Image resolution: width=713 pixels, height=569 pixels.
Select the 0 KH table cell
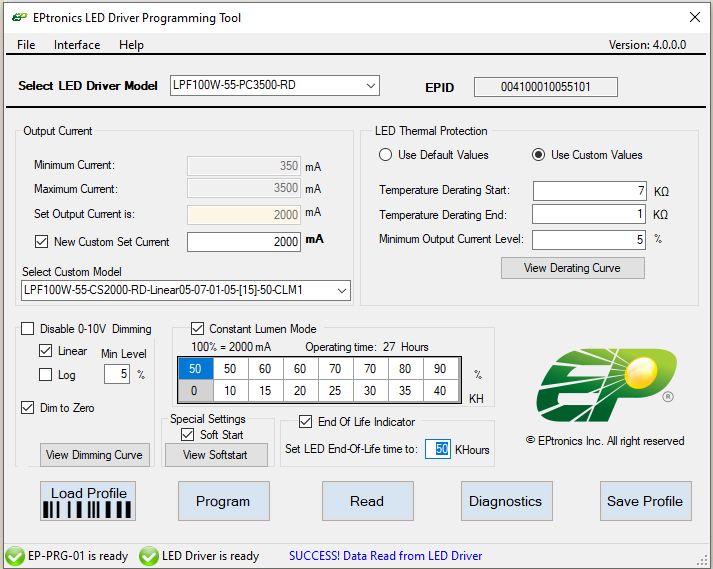coord(196,391)
